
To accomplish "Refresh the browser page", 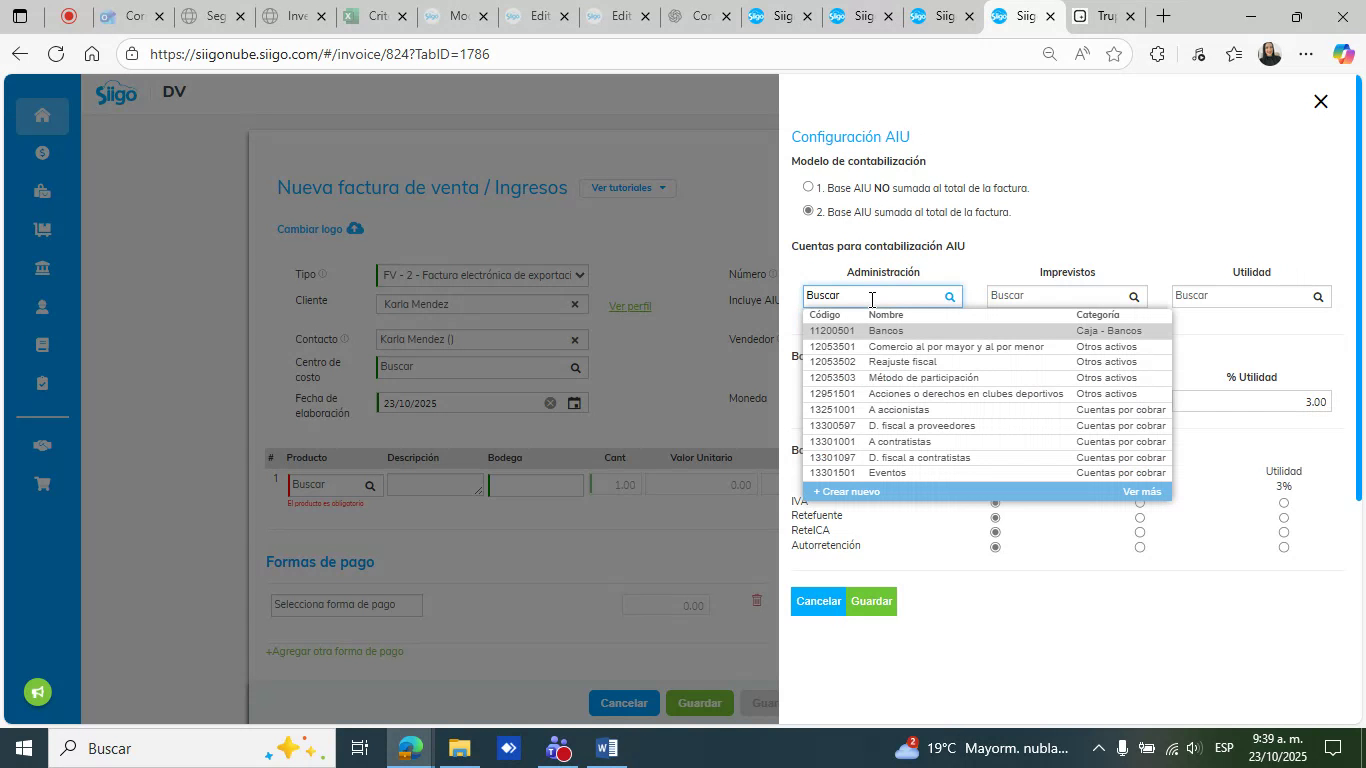I will 56,54.
